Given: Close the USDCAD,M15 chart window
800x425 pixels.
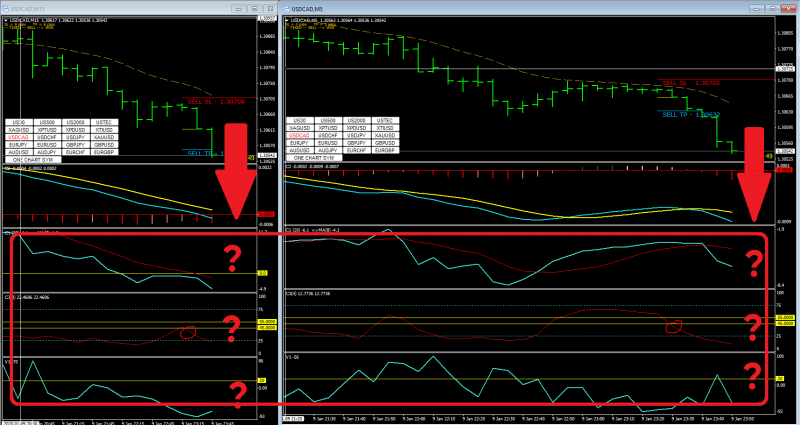Looking at the screenshot, I should point(268,9).
